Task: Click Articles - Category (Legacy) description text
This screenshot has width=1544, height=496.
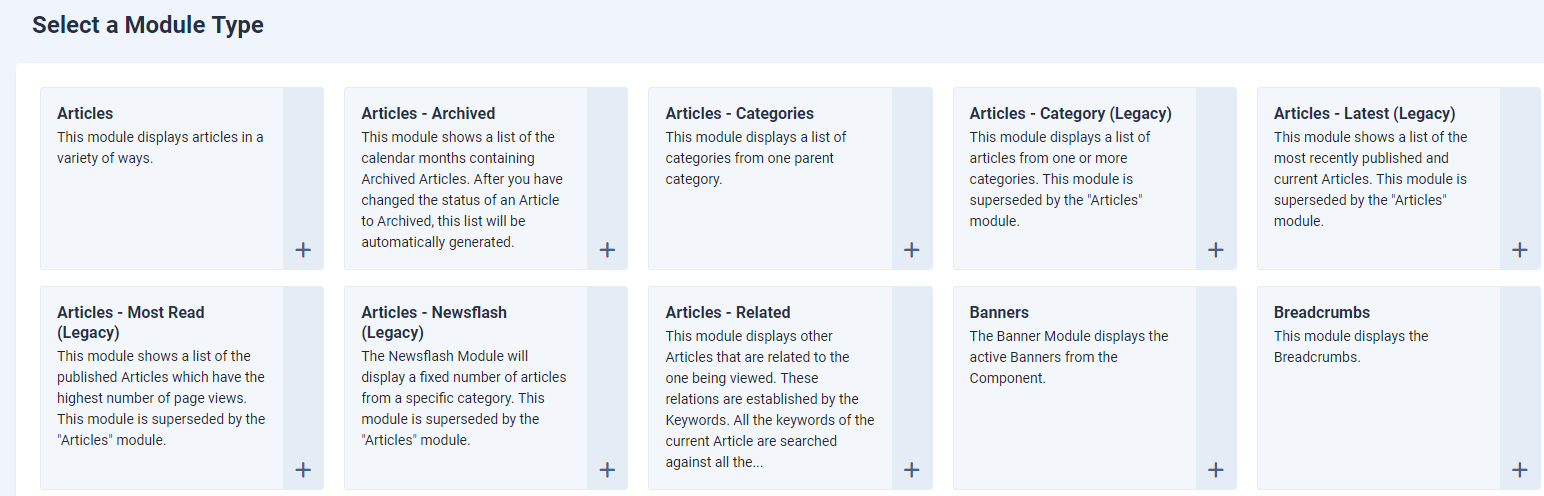Action: tap(1060, 179)
